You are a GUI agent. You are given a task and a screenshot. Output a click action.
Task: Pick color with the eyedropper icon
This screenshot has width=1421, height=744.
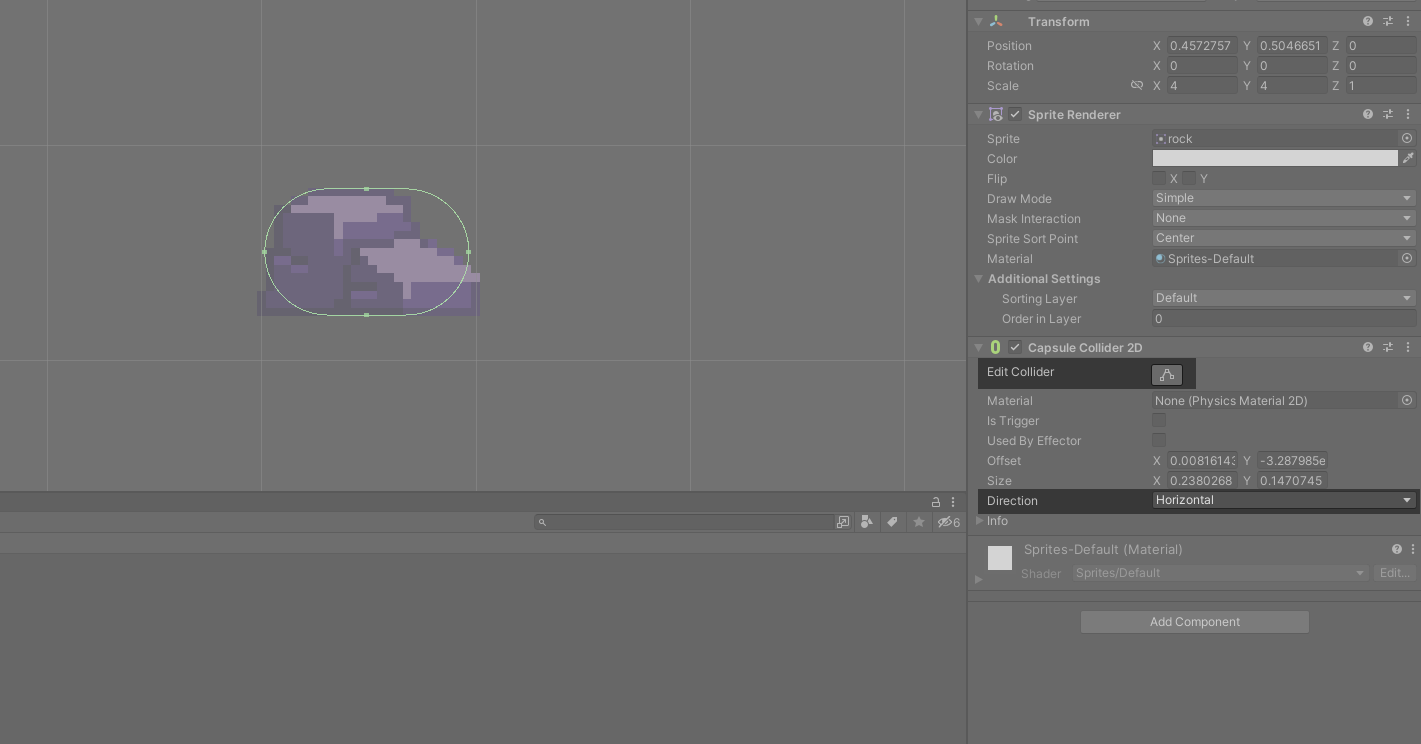pos(1408,158)
